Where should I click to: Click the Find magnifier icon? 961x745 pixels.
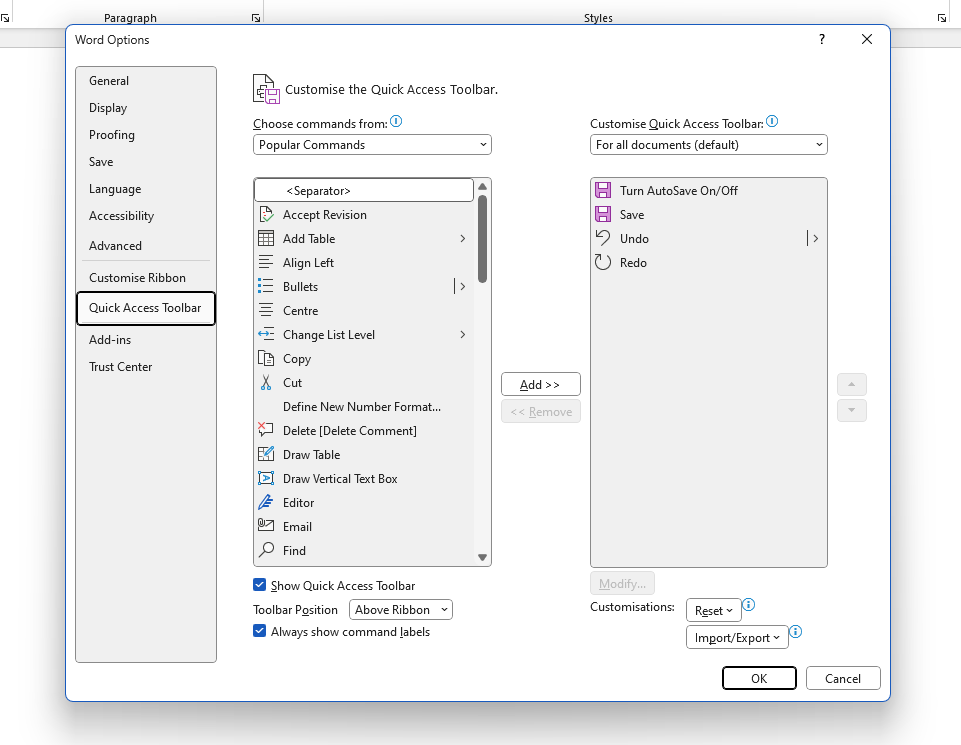click(266, 550)
